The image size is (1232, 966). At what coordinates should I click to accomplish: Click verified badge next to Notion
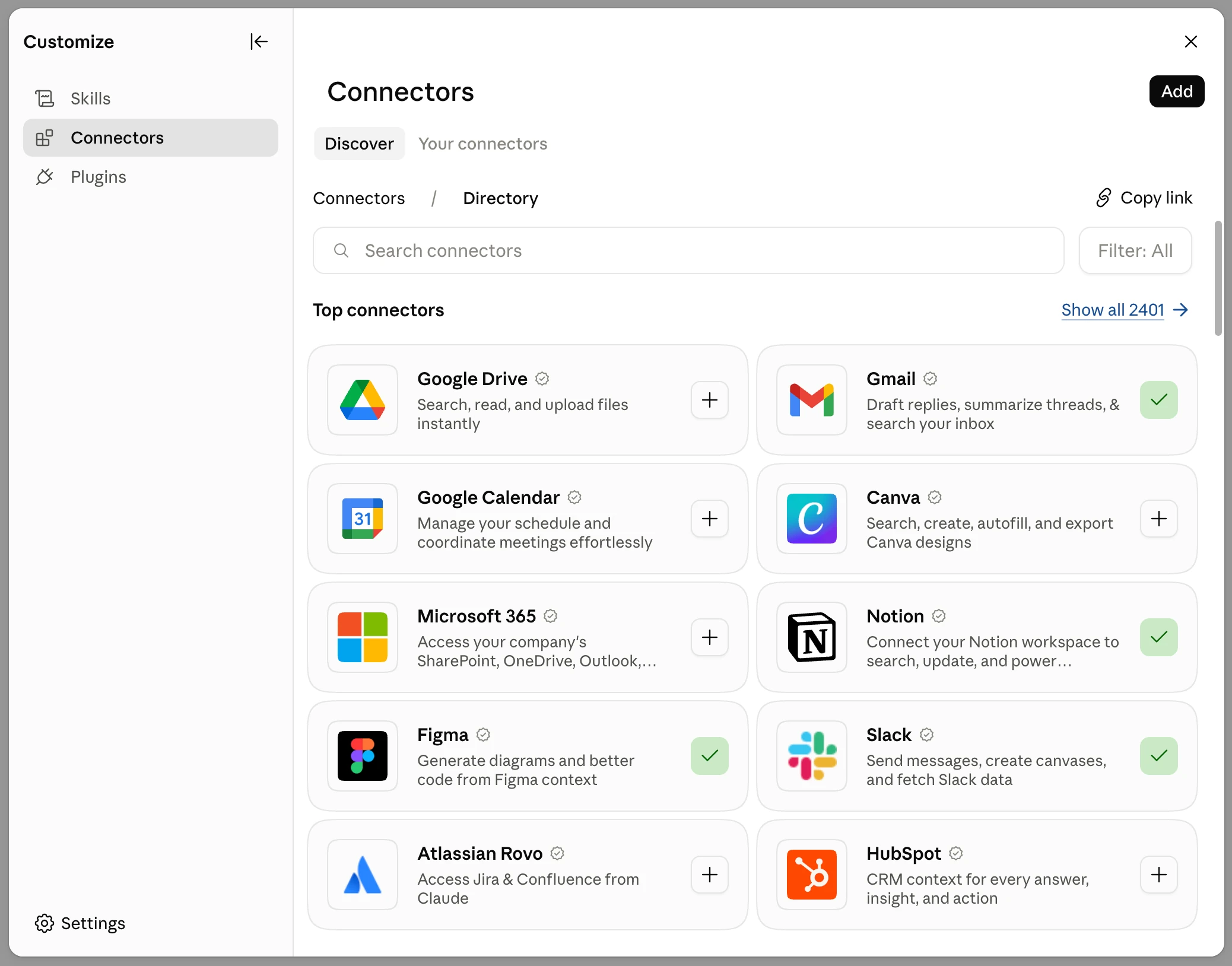pos(938,616)
